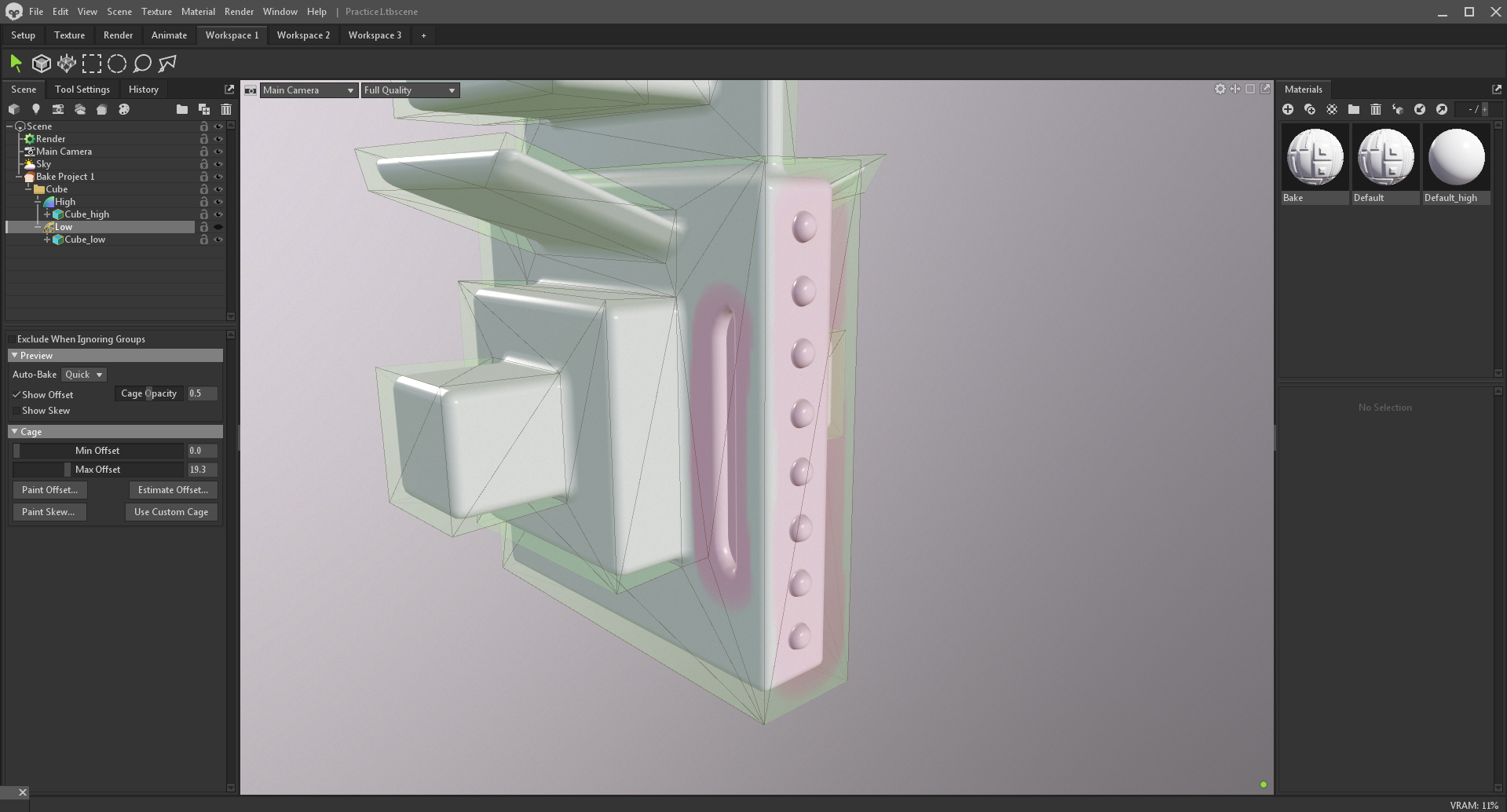Add a new material plus icon

(x=1288, y=109)
